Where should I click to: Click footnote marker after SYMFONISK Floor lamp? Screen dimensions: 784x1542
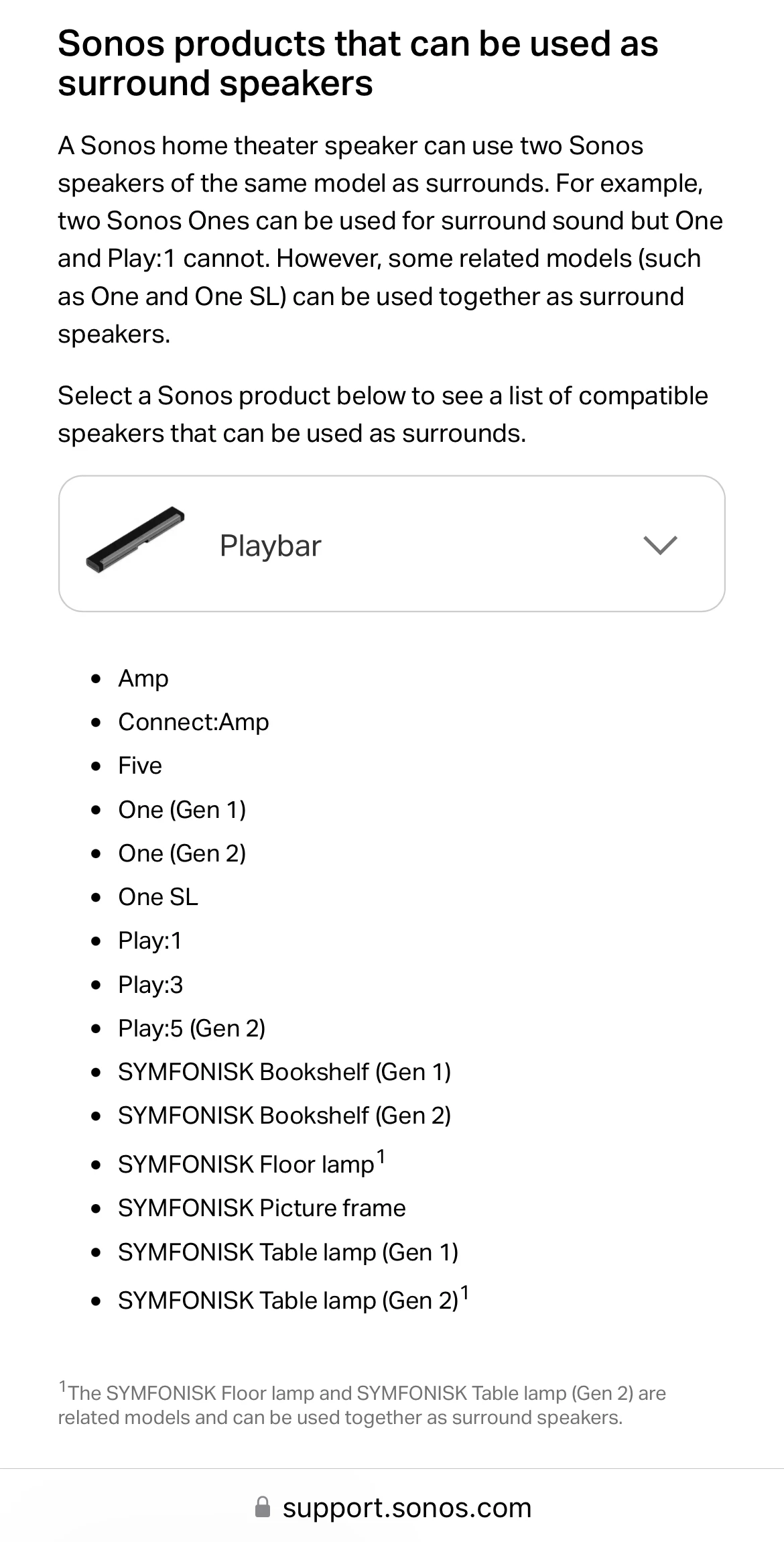tap(381, 1156)
